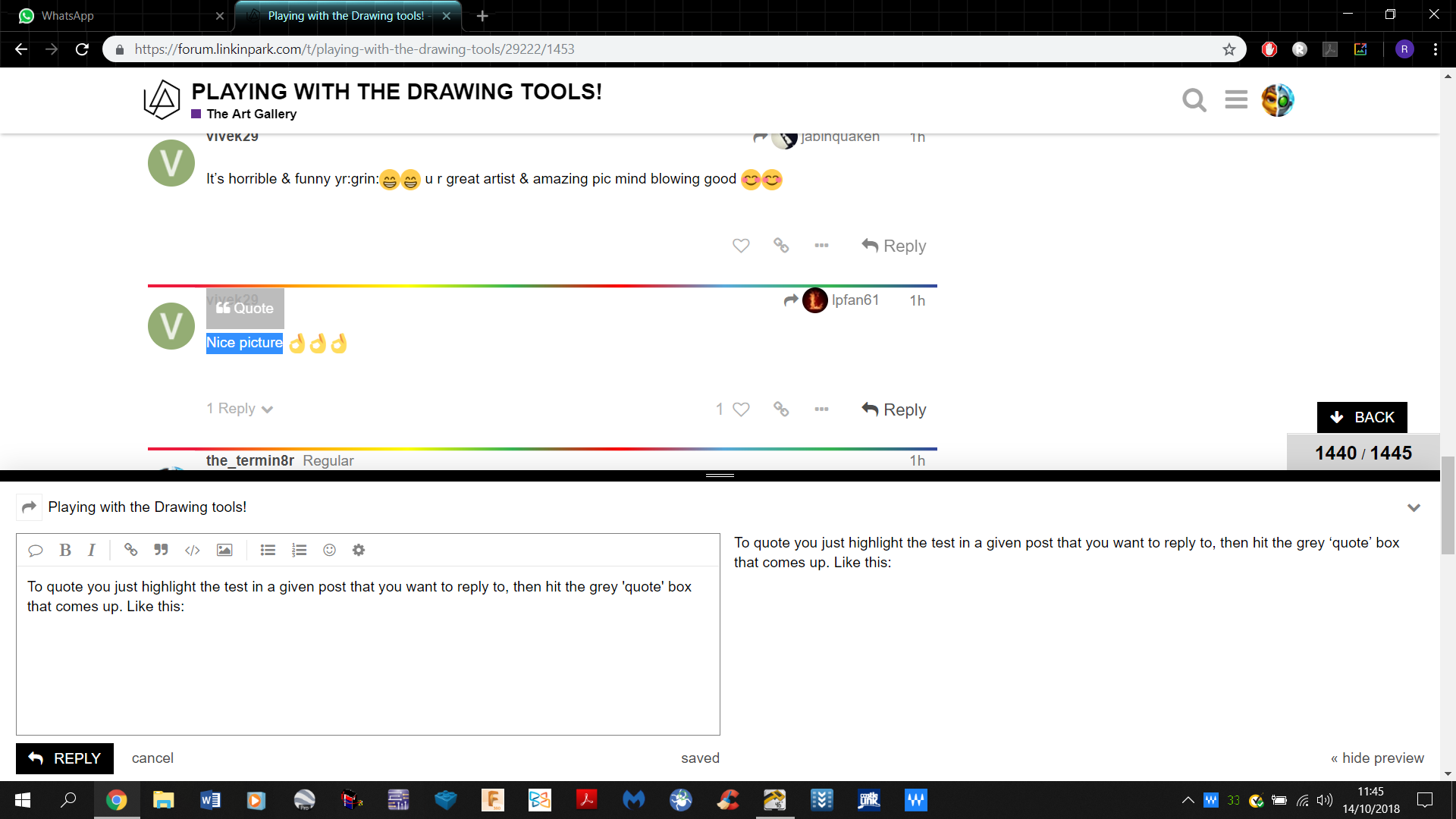The height and width of the screenshot is (819, 1456).
Task: Insert a numbered list in the composer
Action: click(299, 551)
